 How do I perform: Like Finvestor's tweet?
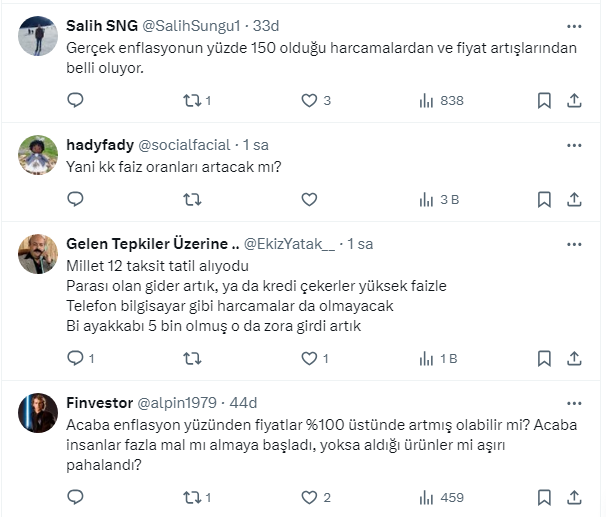pyautogui.click(x=309, y=497)
